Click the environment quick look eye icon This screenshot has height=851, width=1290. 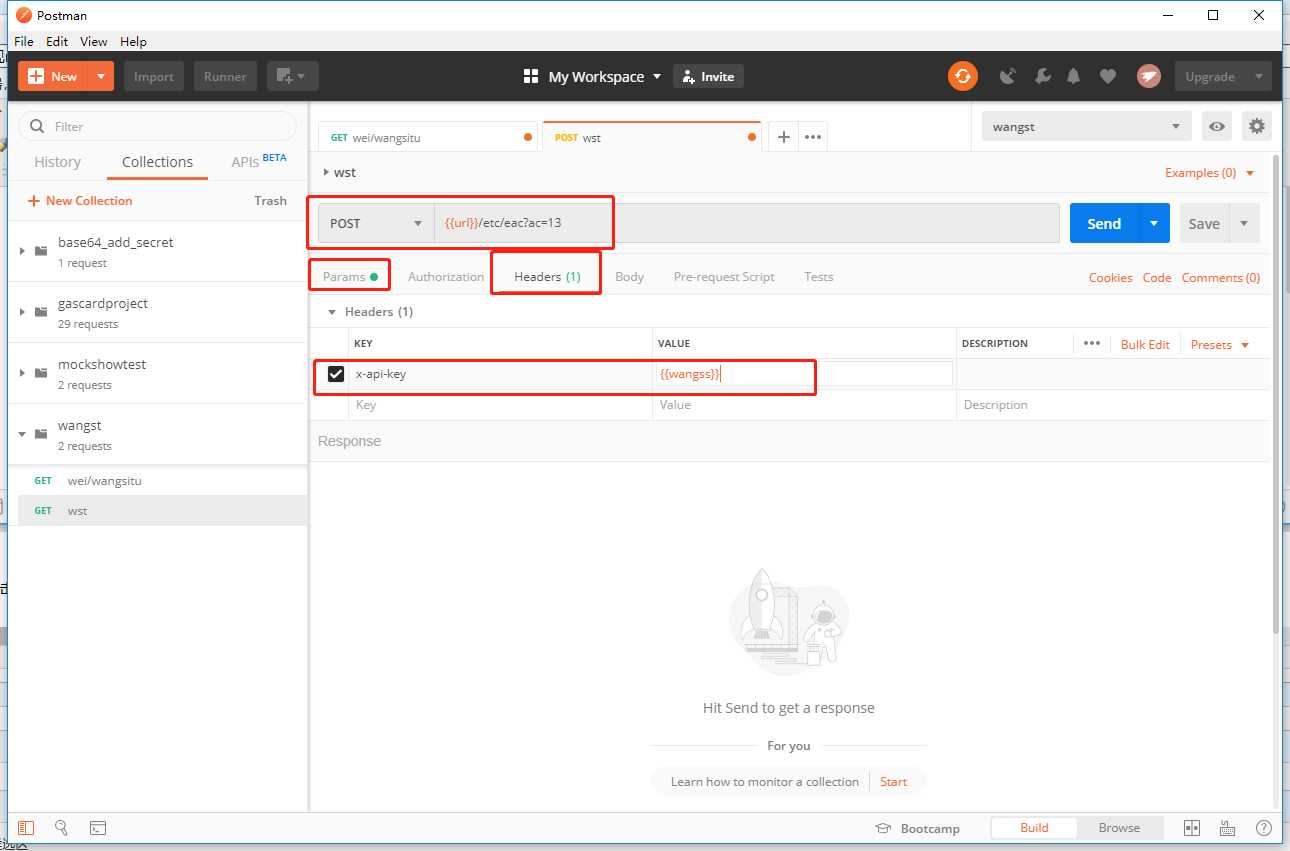click(x=1217, y=126)
